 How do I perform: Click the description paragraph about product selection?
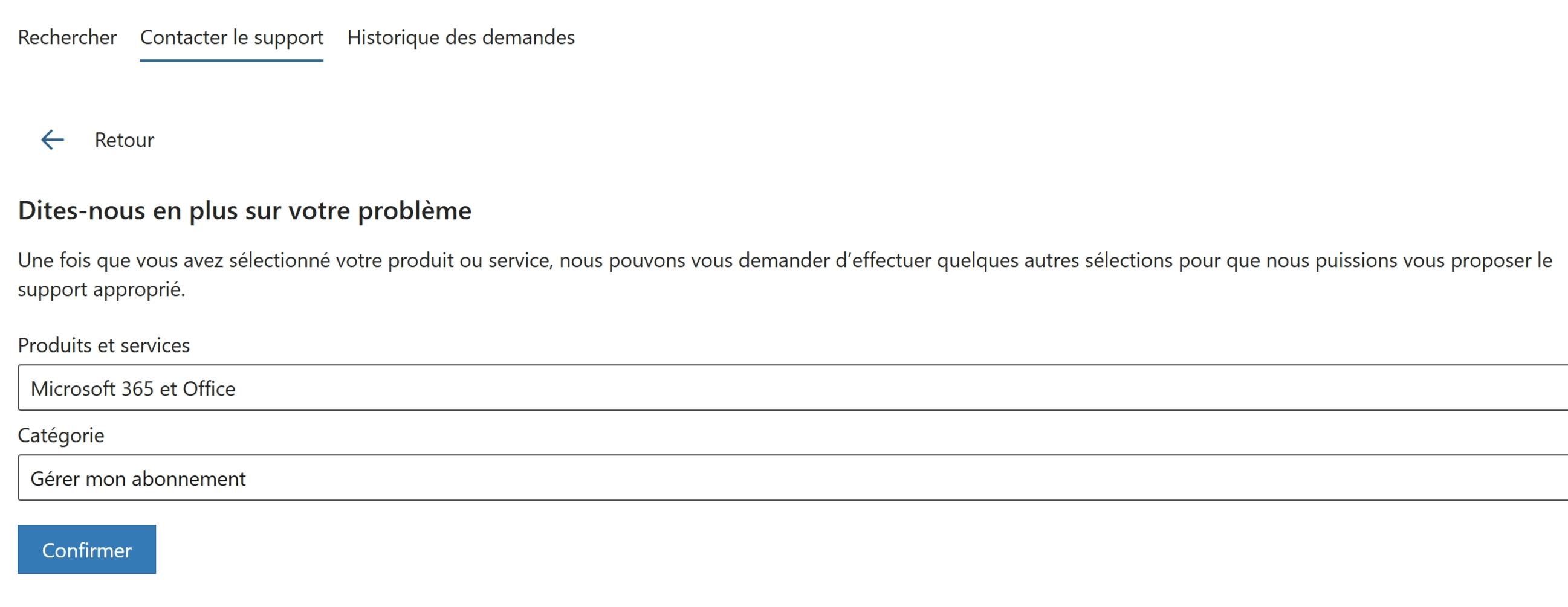785,274
